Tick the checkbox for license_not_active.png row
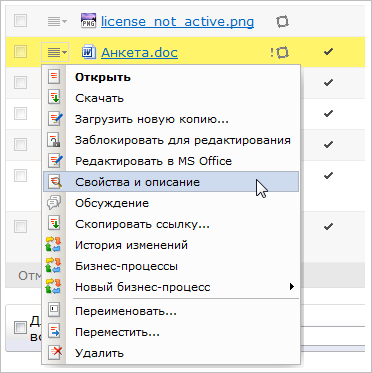 [21, 21]
